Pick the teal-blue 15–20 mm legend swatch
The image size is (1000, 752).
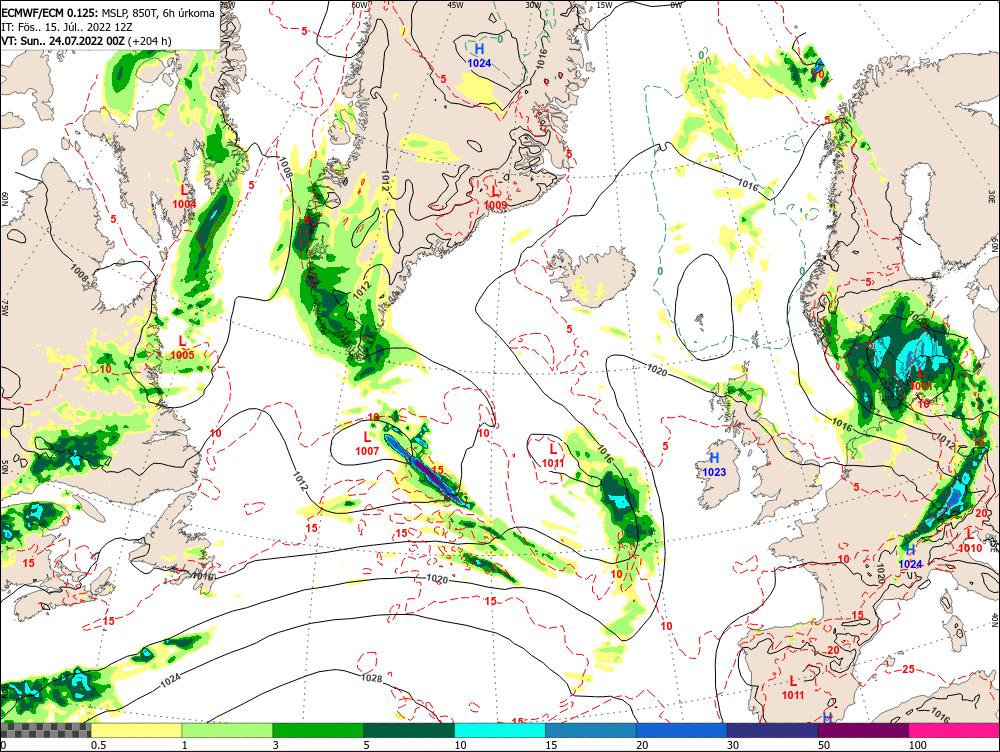coord(591,730)
